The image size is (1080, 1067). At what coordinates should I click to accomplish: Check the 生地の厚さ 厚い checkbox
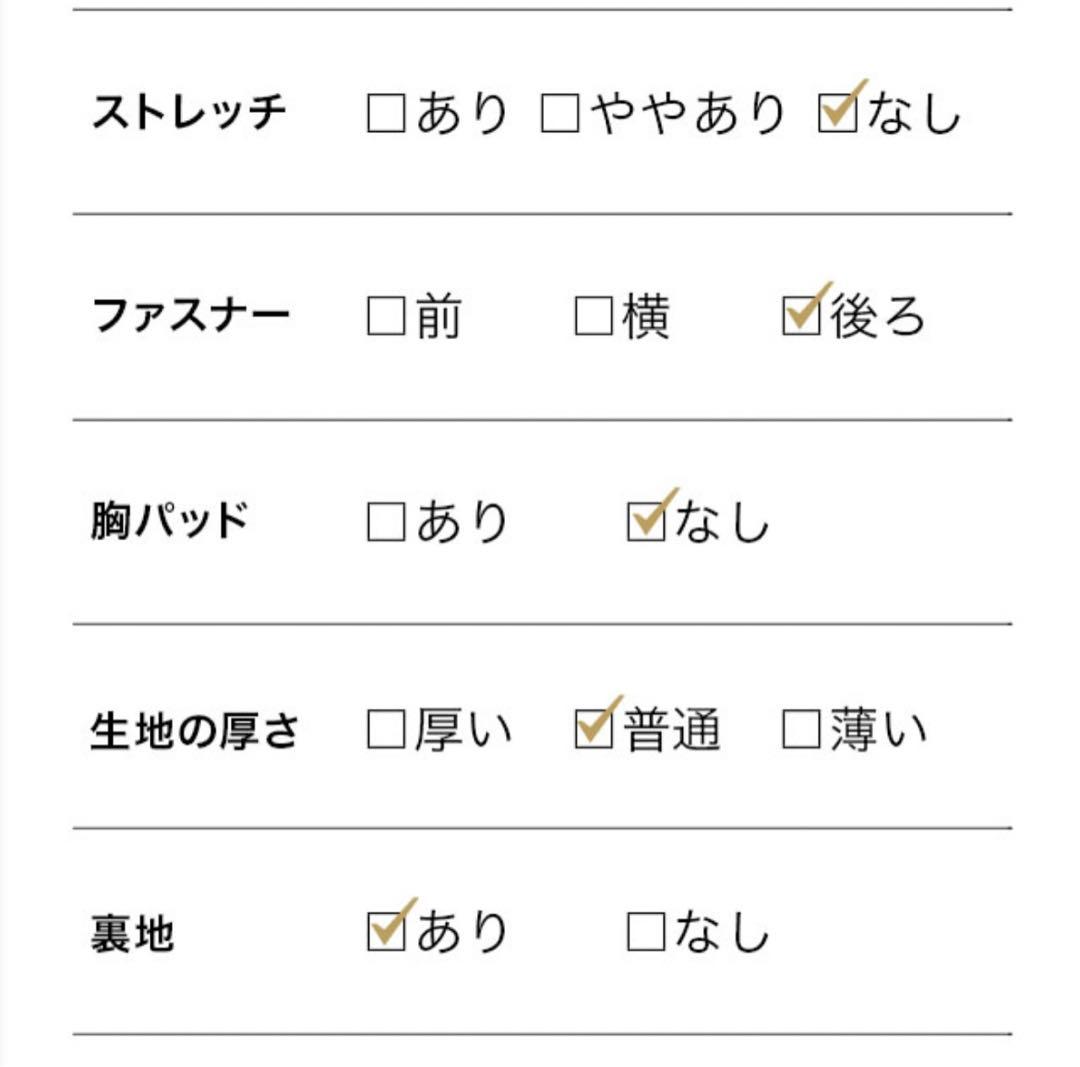coord(386,729)
